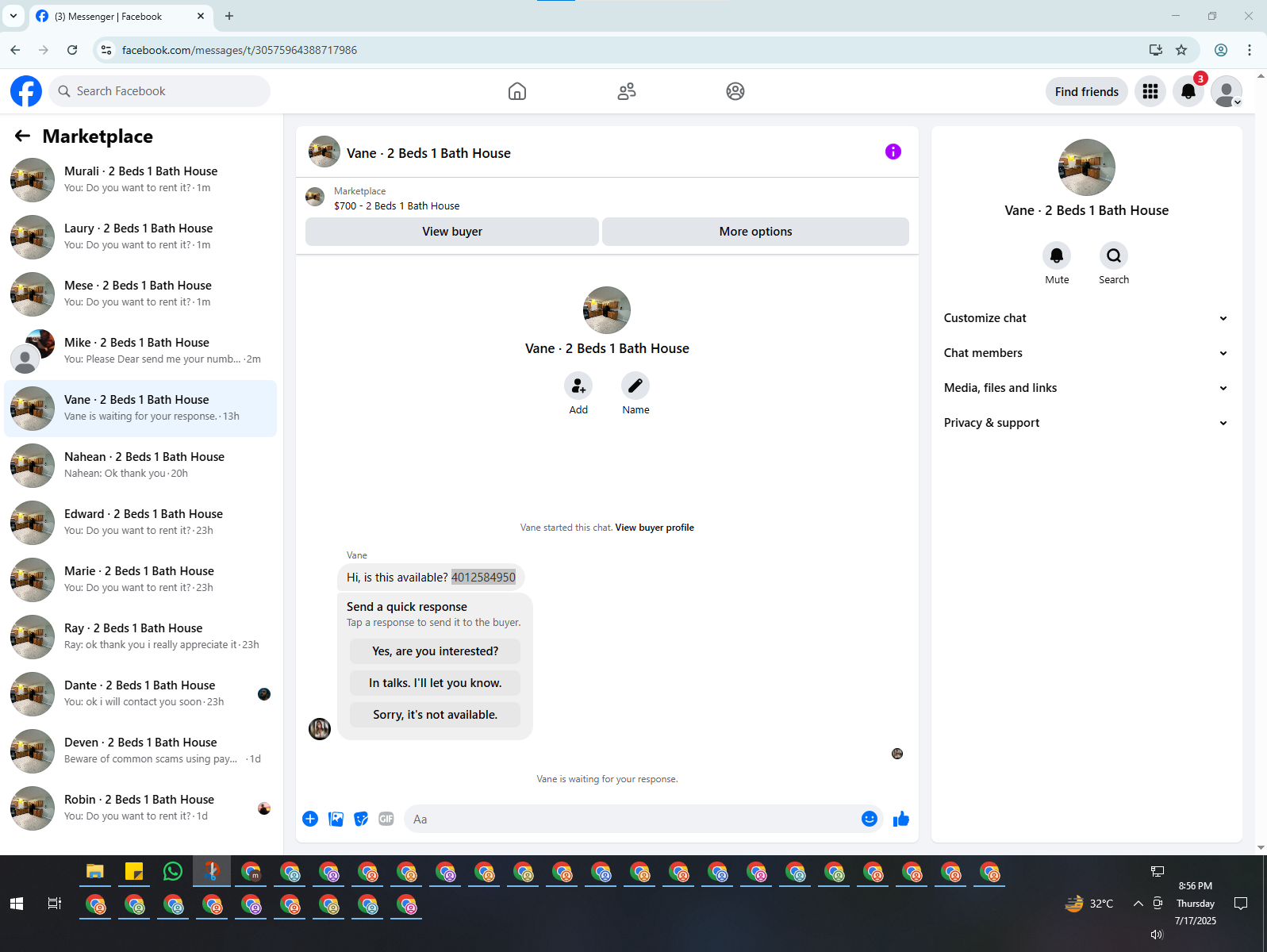This screenshot has height=952, width=1267.
Task: Open the View buyer profile link
Action: 655,528
